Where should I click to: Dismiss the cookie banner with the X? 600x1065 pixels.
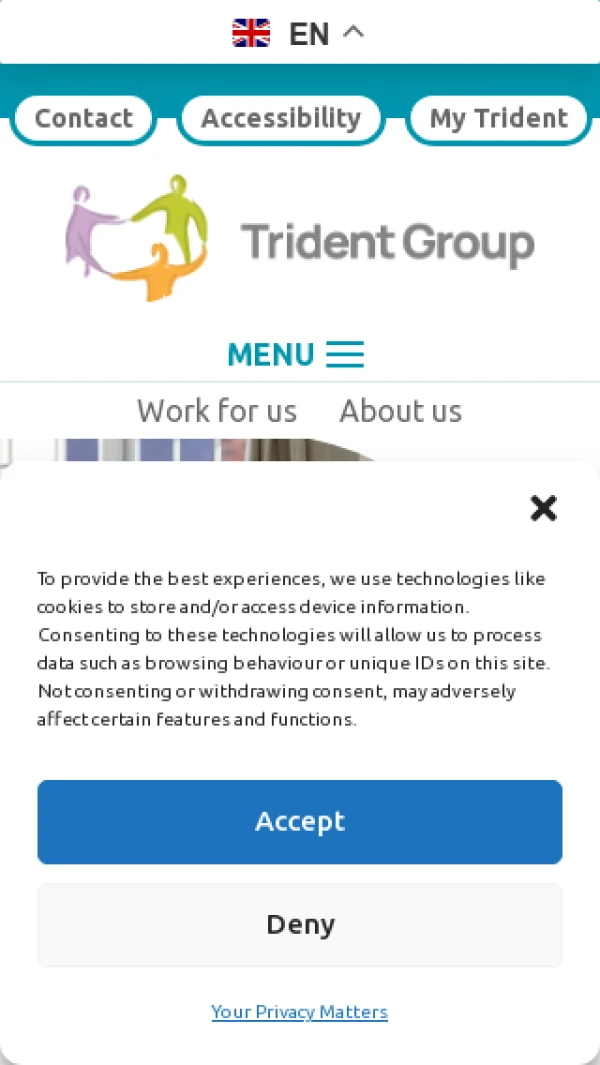coord(544,507)
